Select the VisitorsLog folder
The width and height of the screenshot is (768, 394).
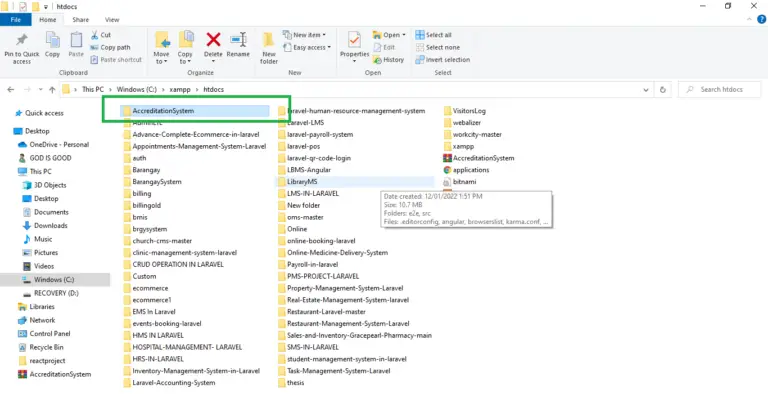464,111
